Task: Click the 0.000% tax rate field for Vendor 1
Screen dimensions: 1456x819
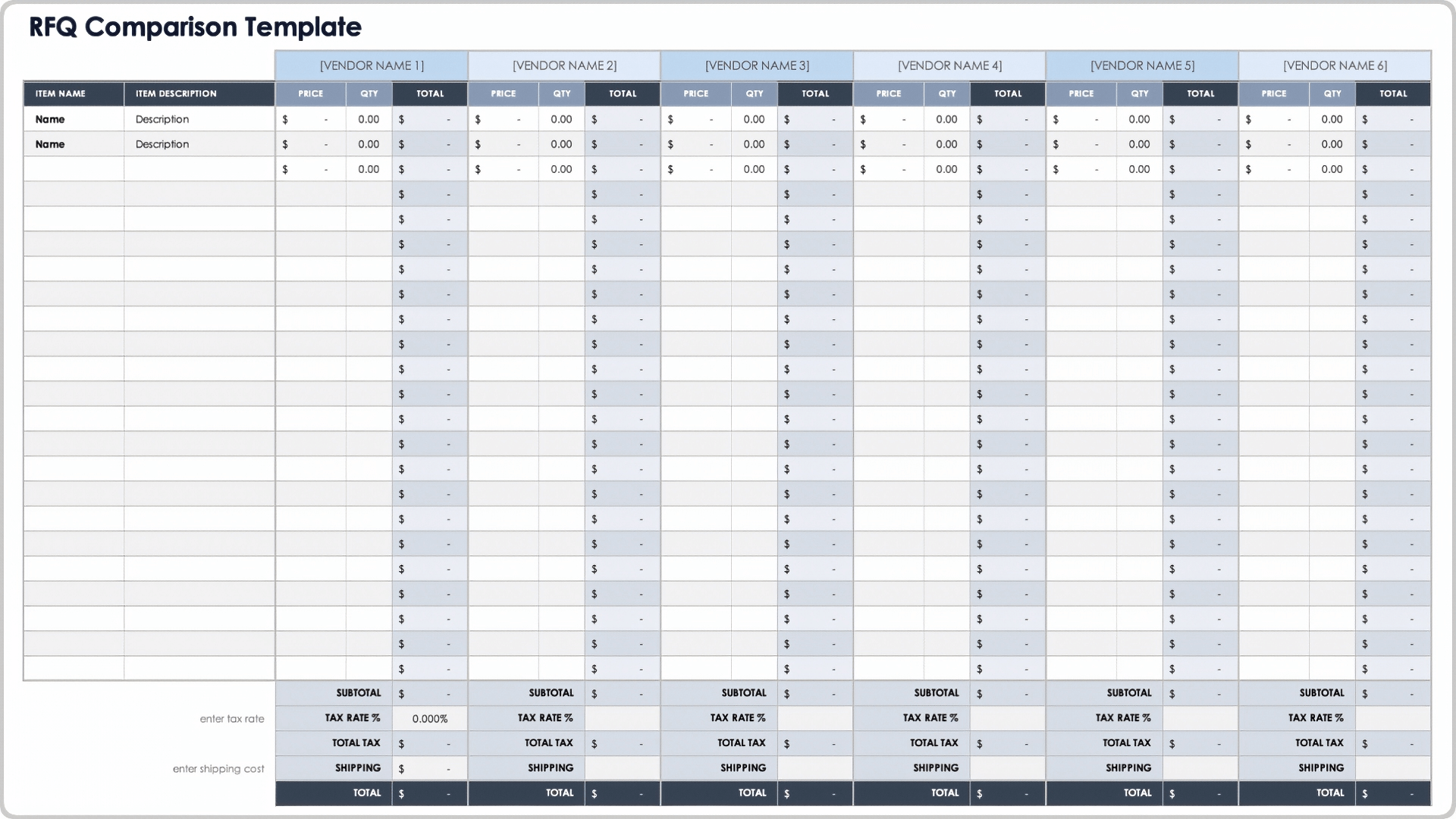Action: coord(430,718)
